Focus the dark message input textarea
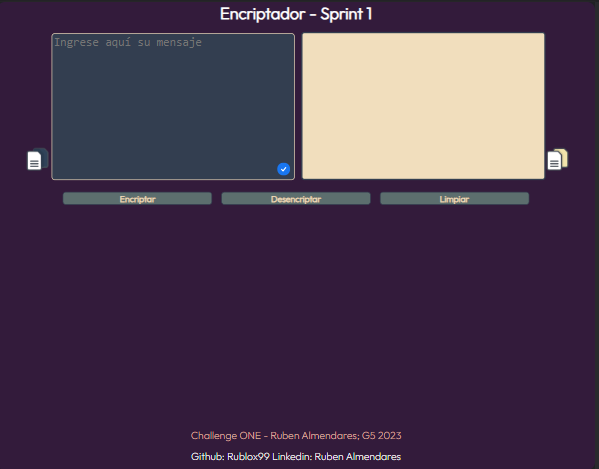This screenshot has height=469, width=599. click(x=173, y=106)
